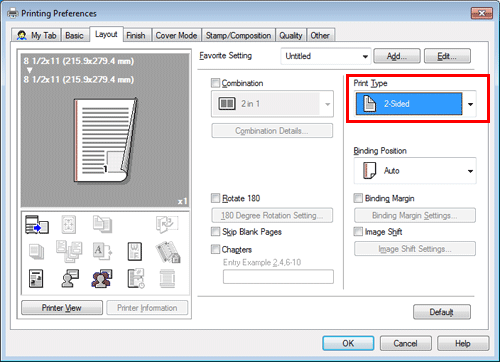
Task: Open the Stamp/Composition tab
Action: point(238,35)
